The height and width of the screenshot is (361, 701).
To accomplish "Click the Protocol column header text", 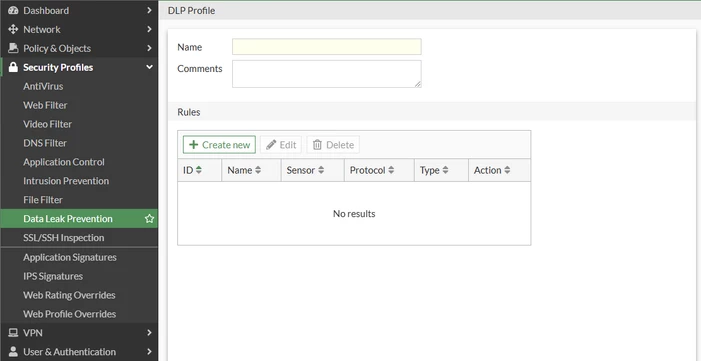I will pyautogui.click(x=367, y=170).
